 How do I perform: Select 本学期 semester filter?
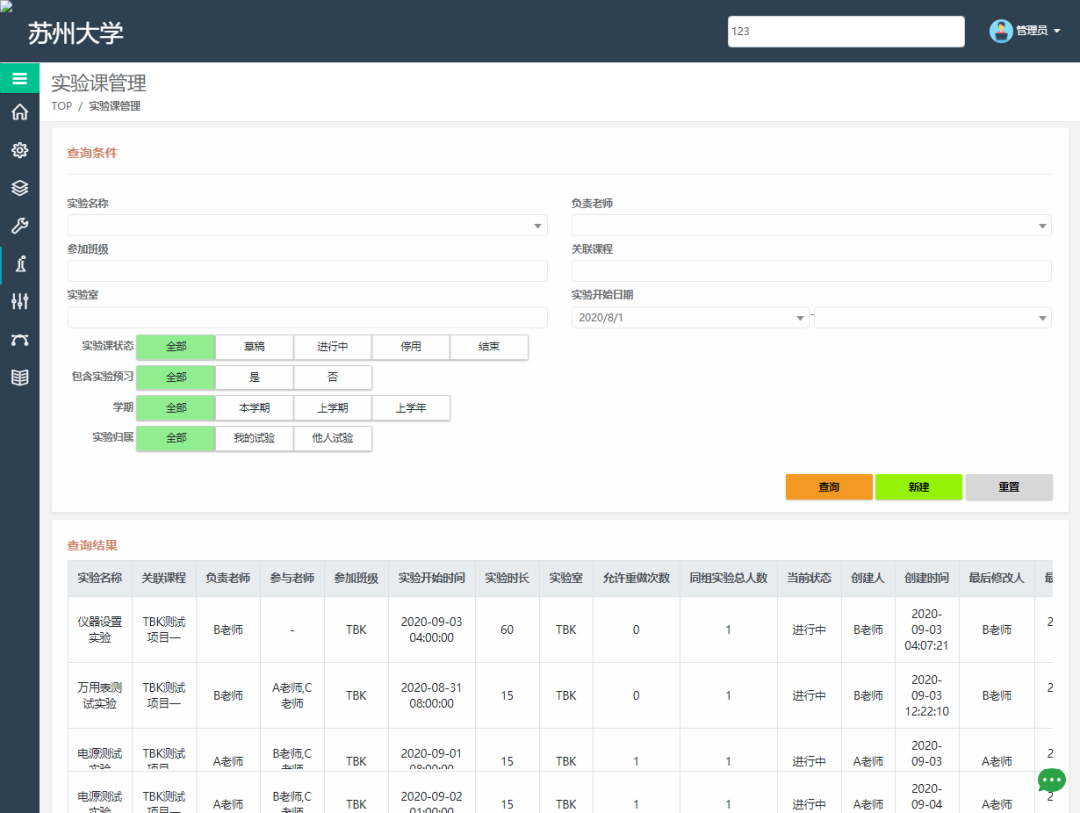click(x=254, y=408)
